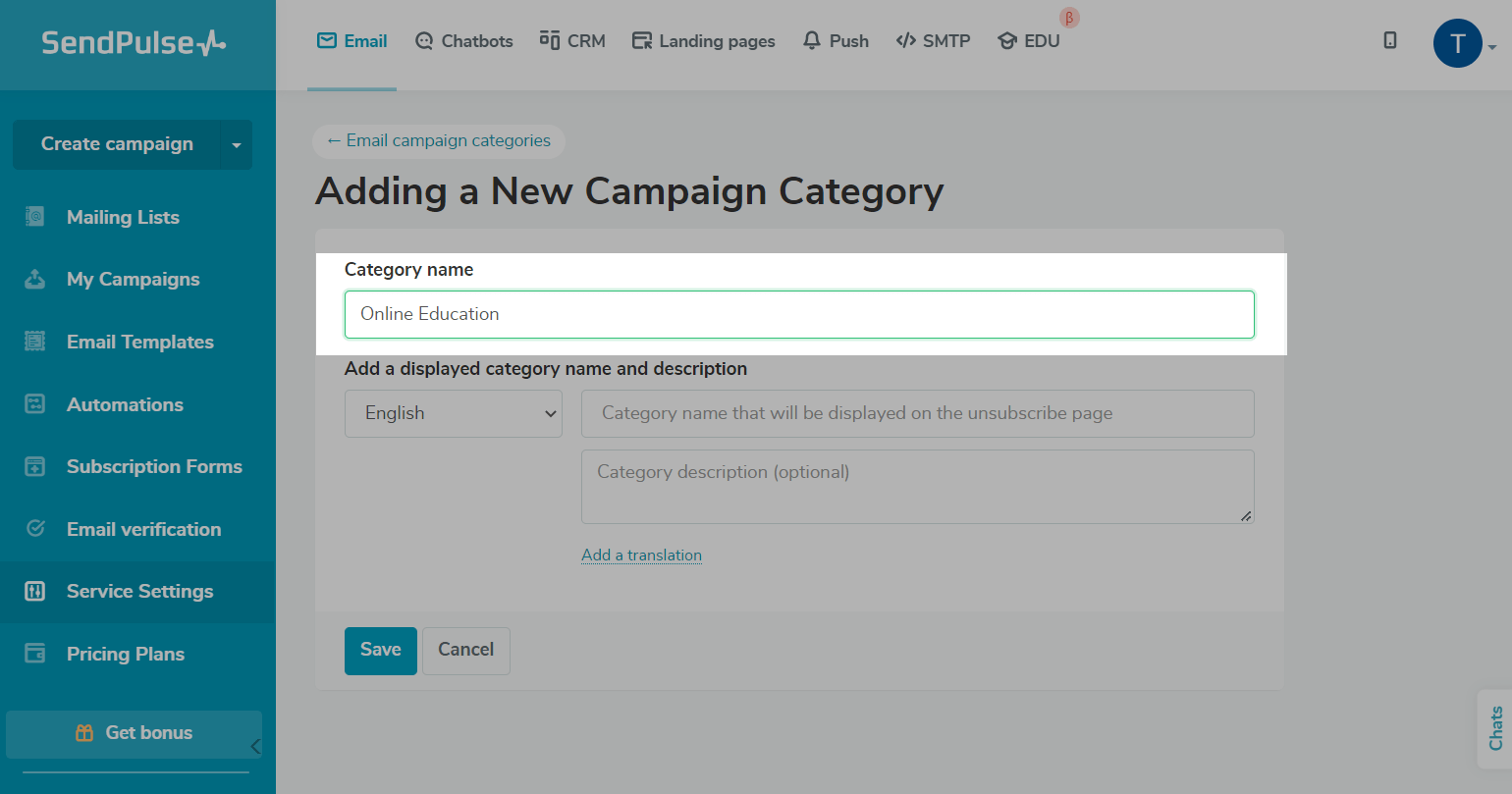
Task: Open the English language dropdown
Action: tap(453, 413)
